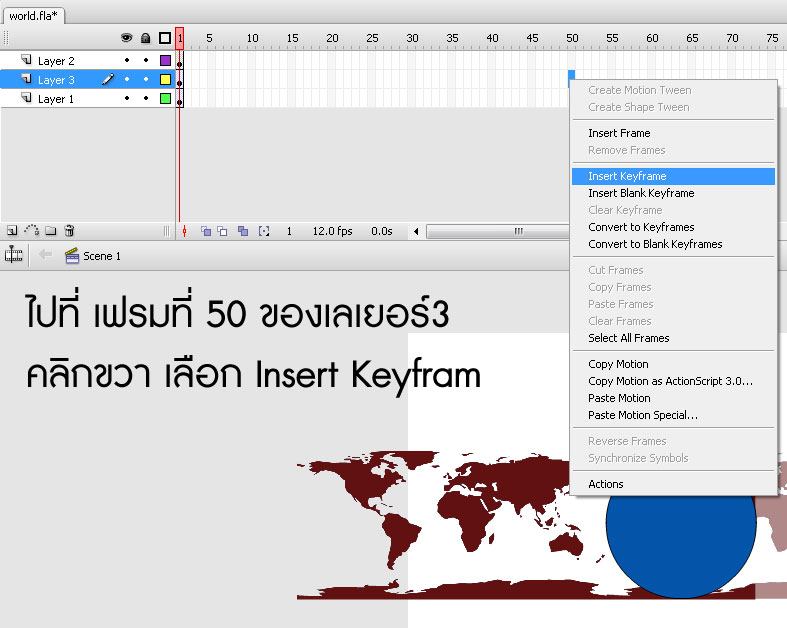Toggle Layer 1 visibility dot
The image size is (787, 628).
[127, 98]
